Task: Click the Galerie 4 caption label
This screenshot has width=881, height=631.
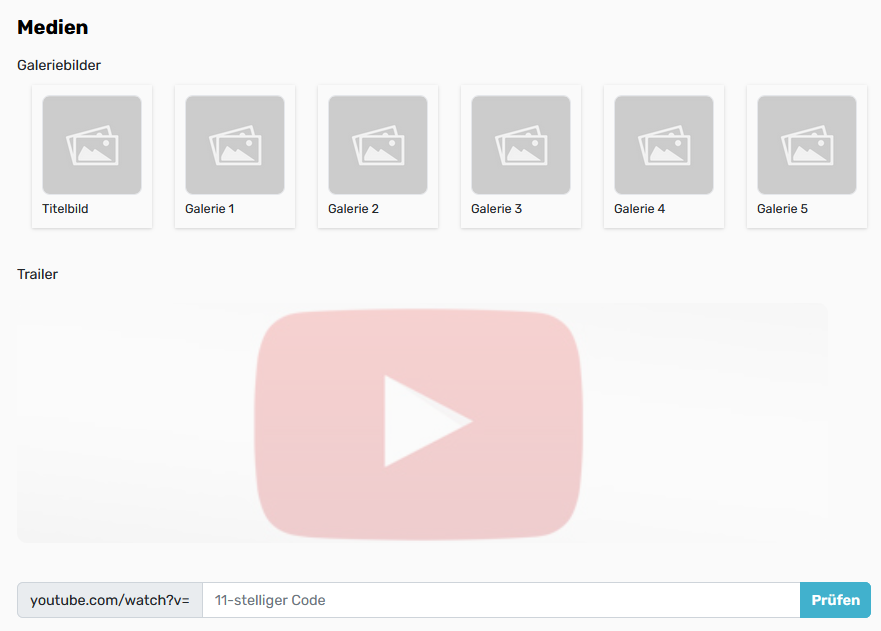Action: 639,209
